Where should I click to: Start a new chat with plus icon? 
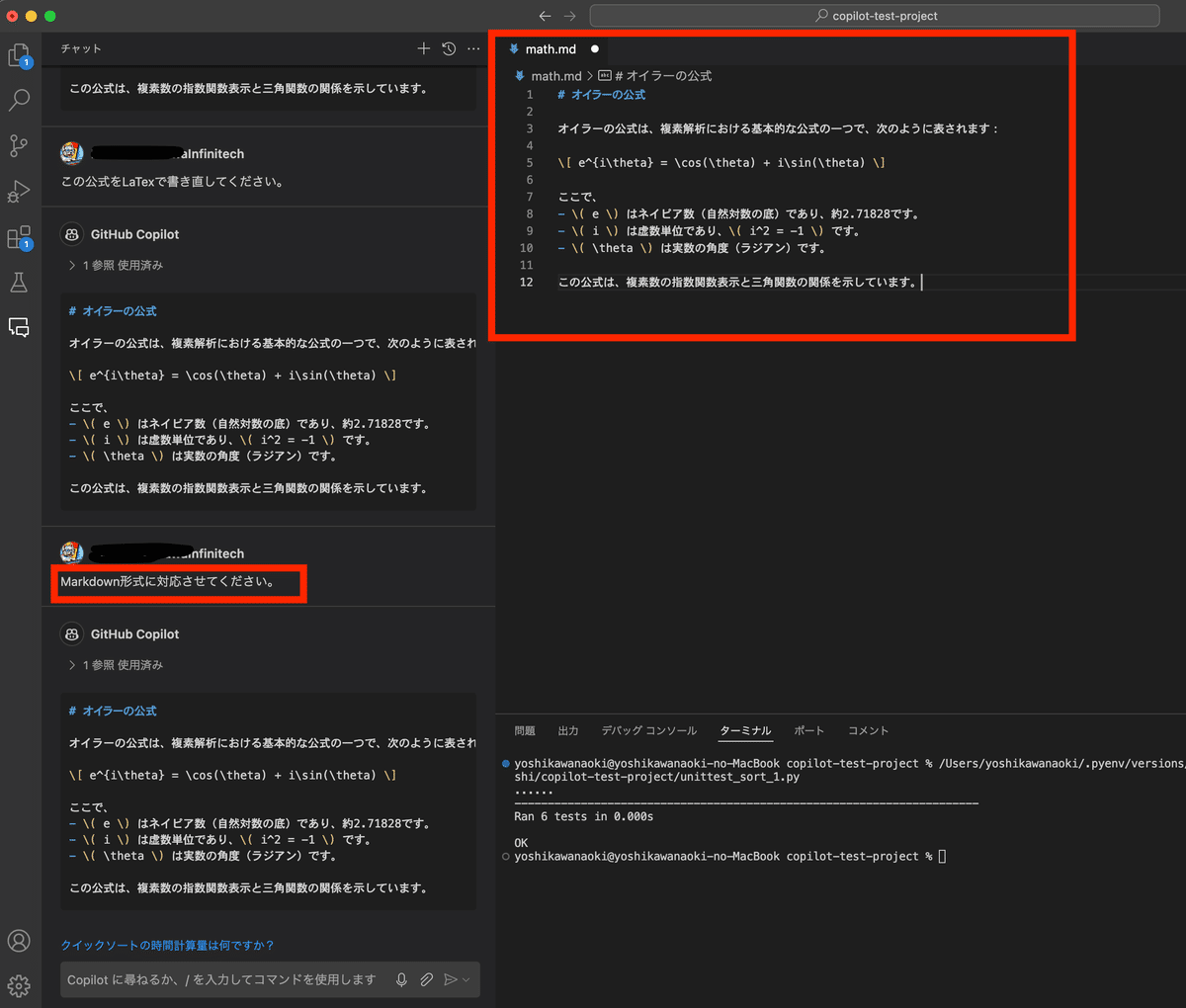pyautogui.click(x=423, y=48)
